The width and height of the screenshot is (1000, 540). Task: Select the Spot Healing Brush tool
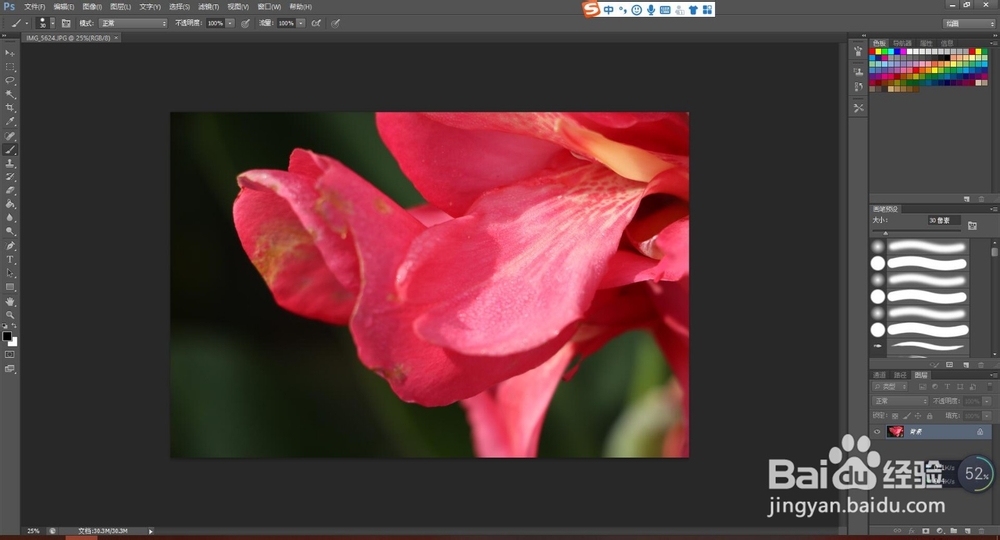(10, 136)
